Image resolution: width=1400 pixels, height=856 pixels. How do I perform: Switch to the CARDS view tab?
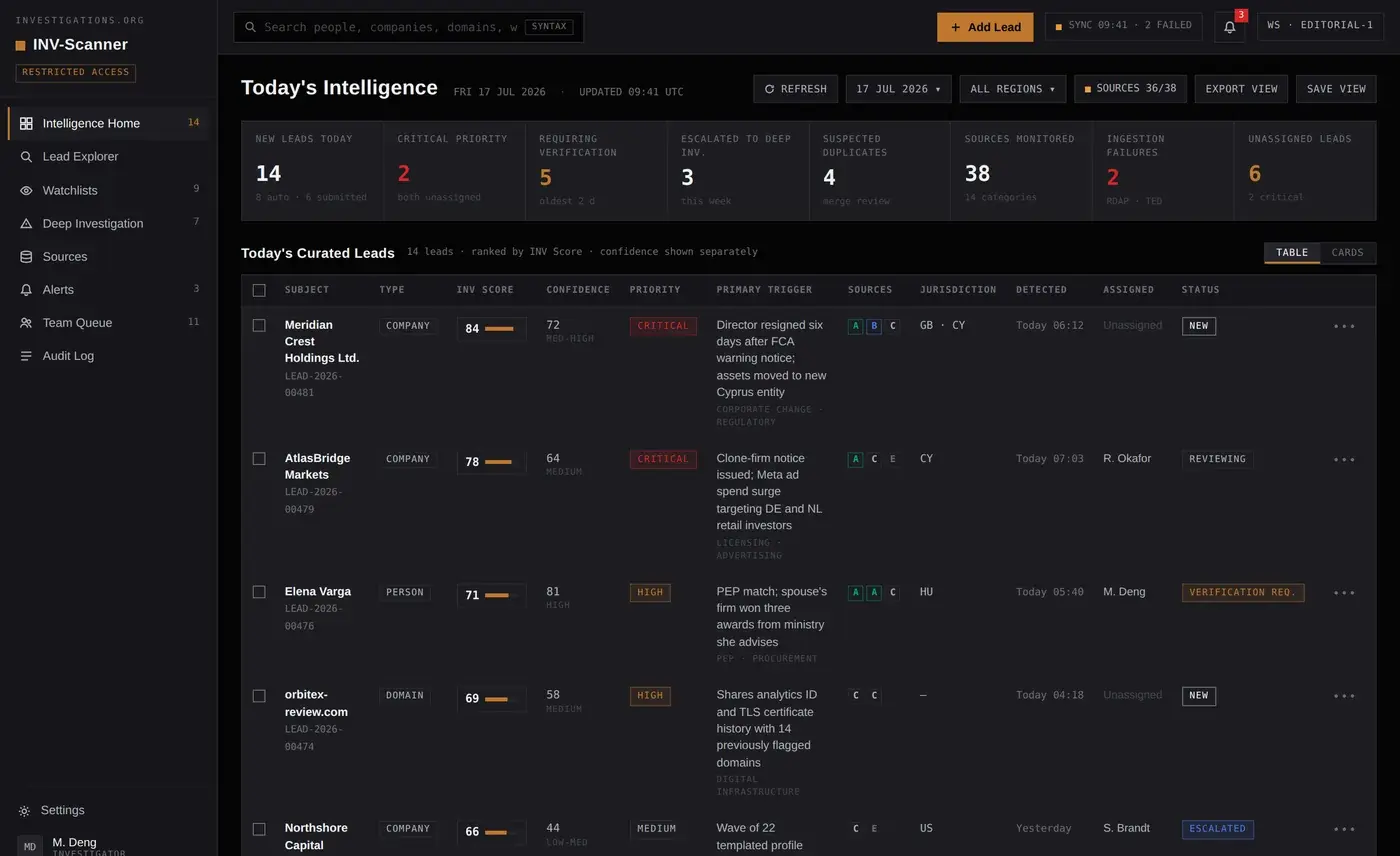(x=1347, y=253)
